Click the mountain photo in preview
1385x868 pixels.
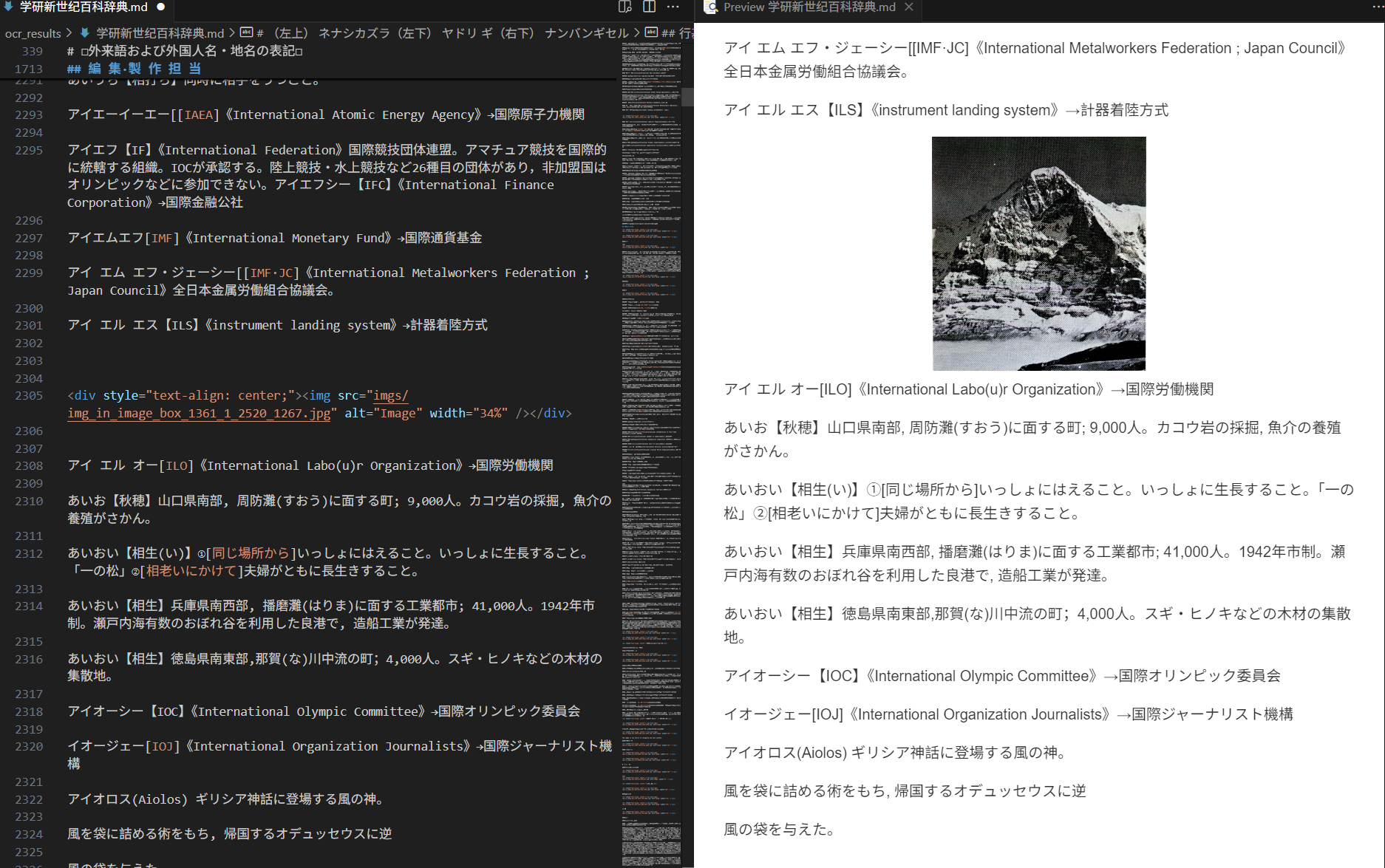pyautogui.click(x=1038, y=253)
